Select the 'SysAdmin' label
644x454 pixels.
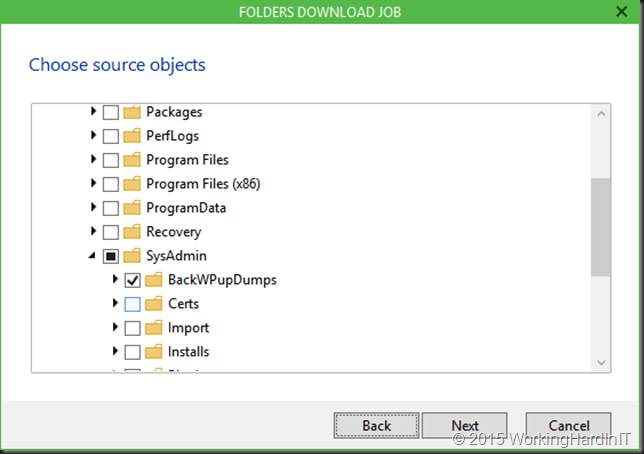(176, 256)
